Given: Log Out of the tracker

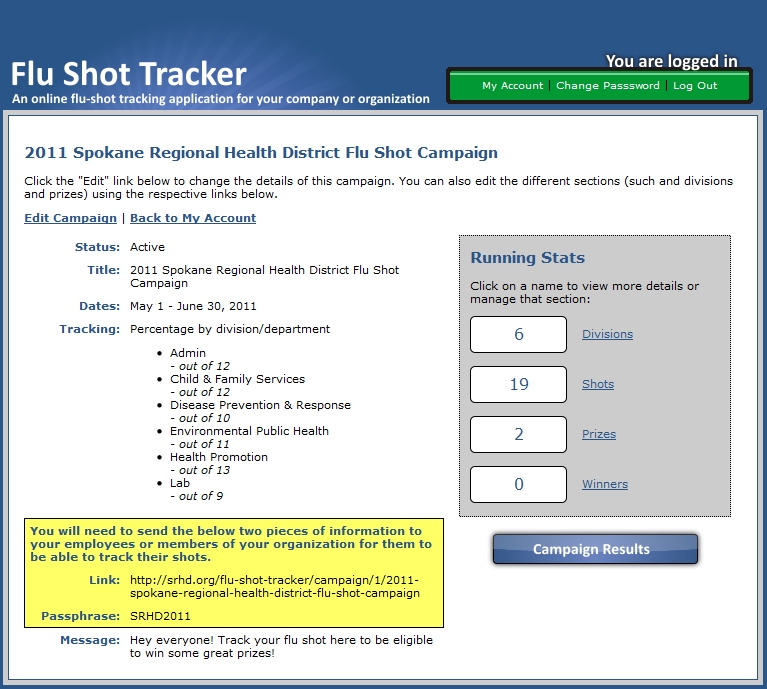Looking at the screenshot, I should tap(695, 86).
